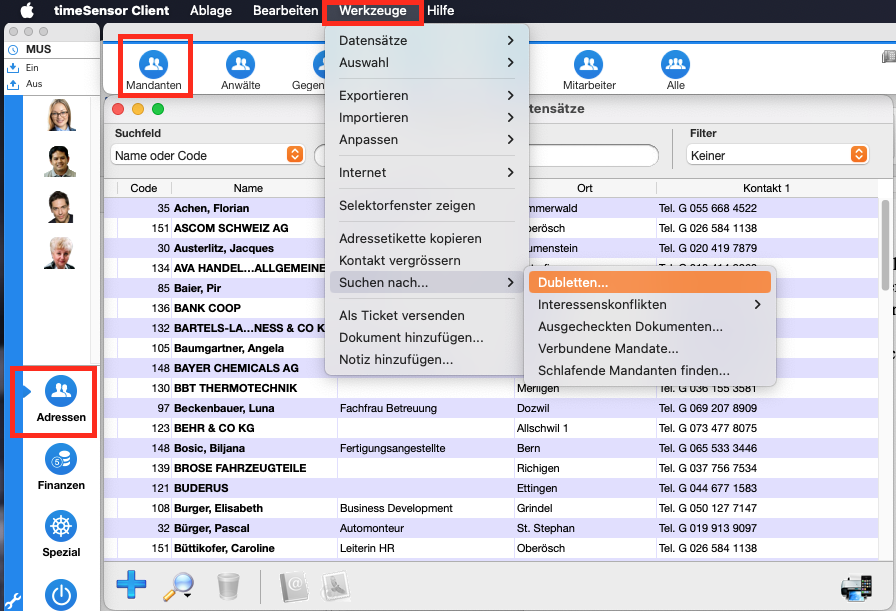Open the Filter Keiner dropdown

tap(778, 154)
